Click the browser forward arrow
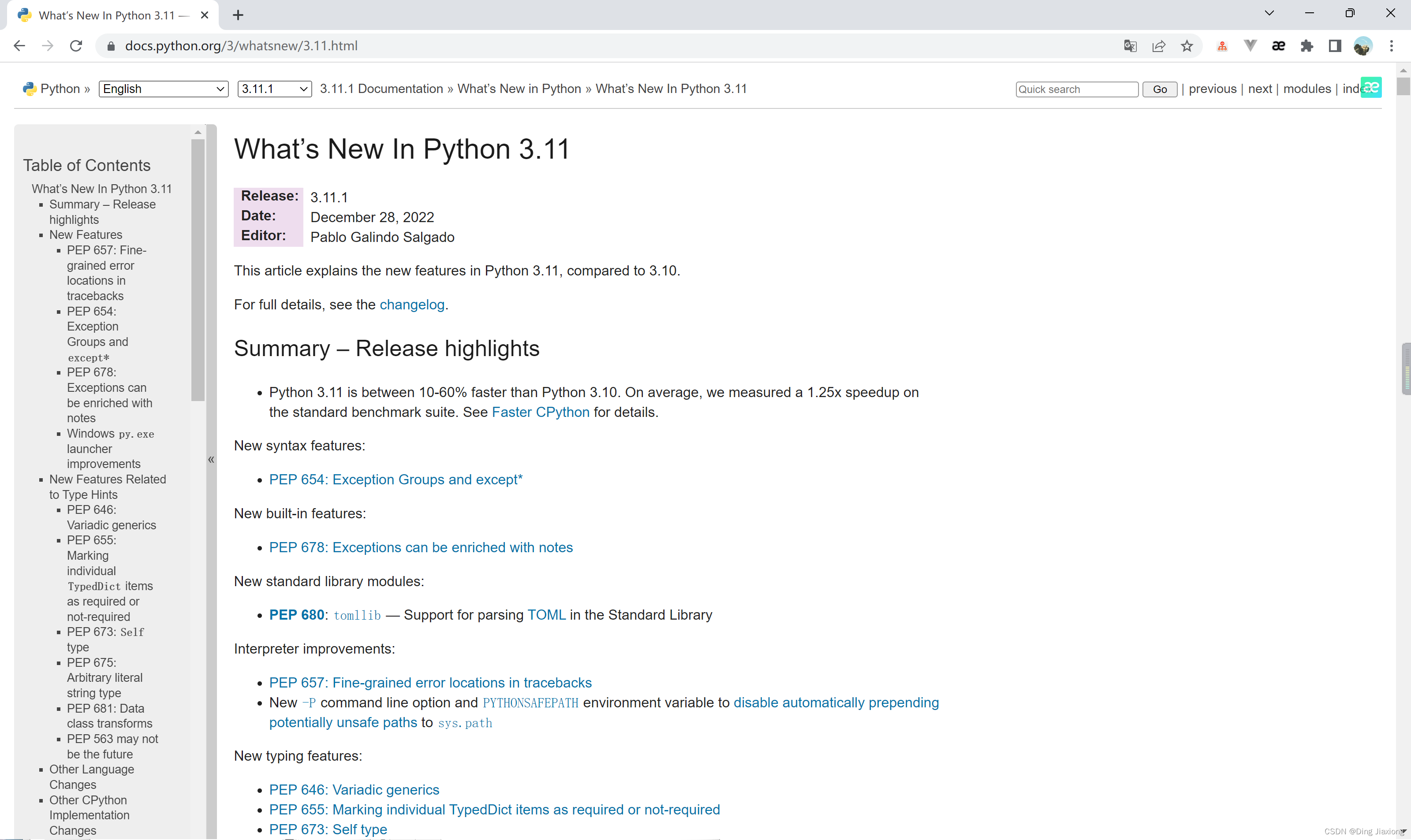This screenshot has width=1411, height=840. tap(48, 46)
